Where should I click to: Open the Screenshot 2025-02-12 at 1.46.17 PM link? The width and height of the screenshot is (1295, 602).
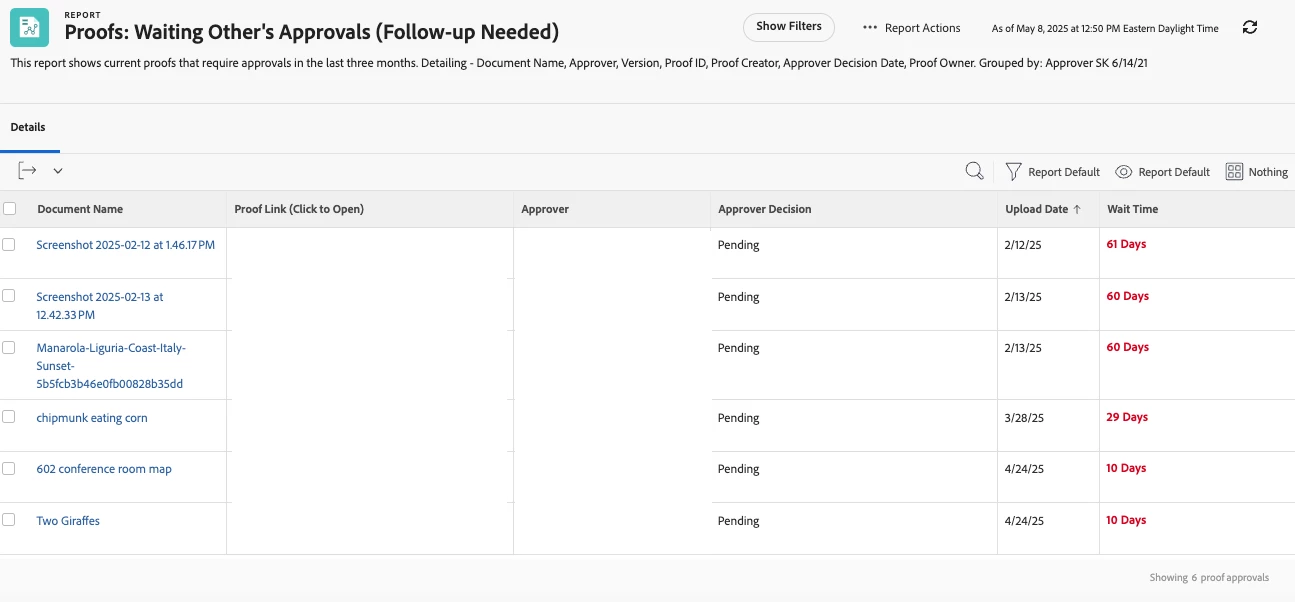[126, 244]
